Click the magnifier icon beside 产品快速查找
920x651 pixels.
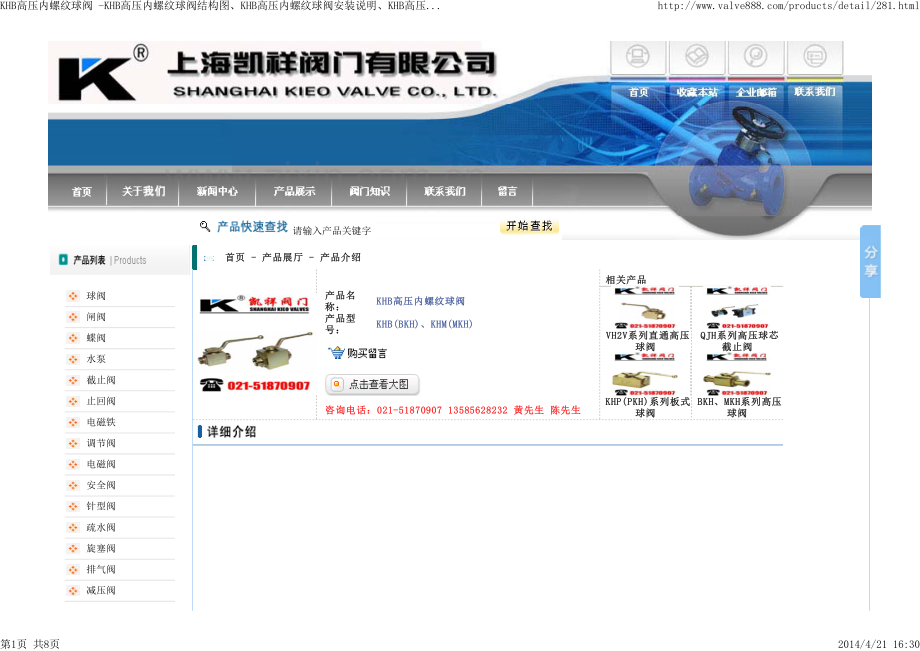(x=205, y=226)
